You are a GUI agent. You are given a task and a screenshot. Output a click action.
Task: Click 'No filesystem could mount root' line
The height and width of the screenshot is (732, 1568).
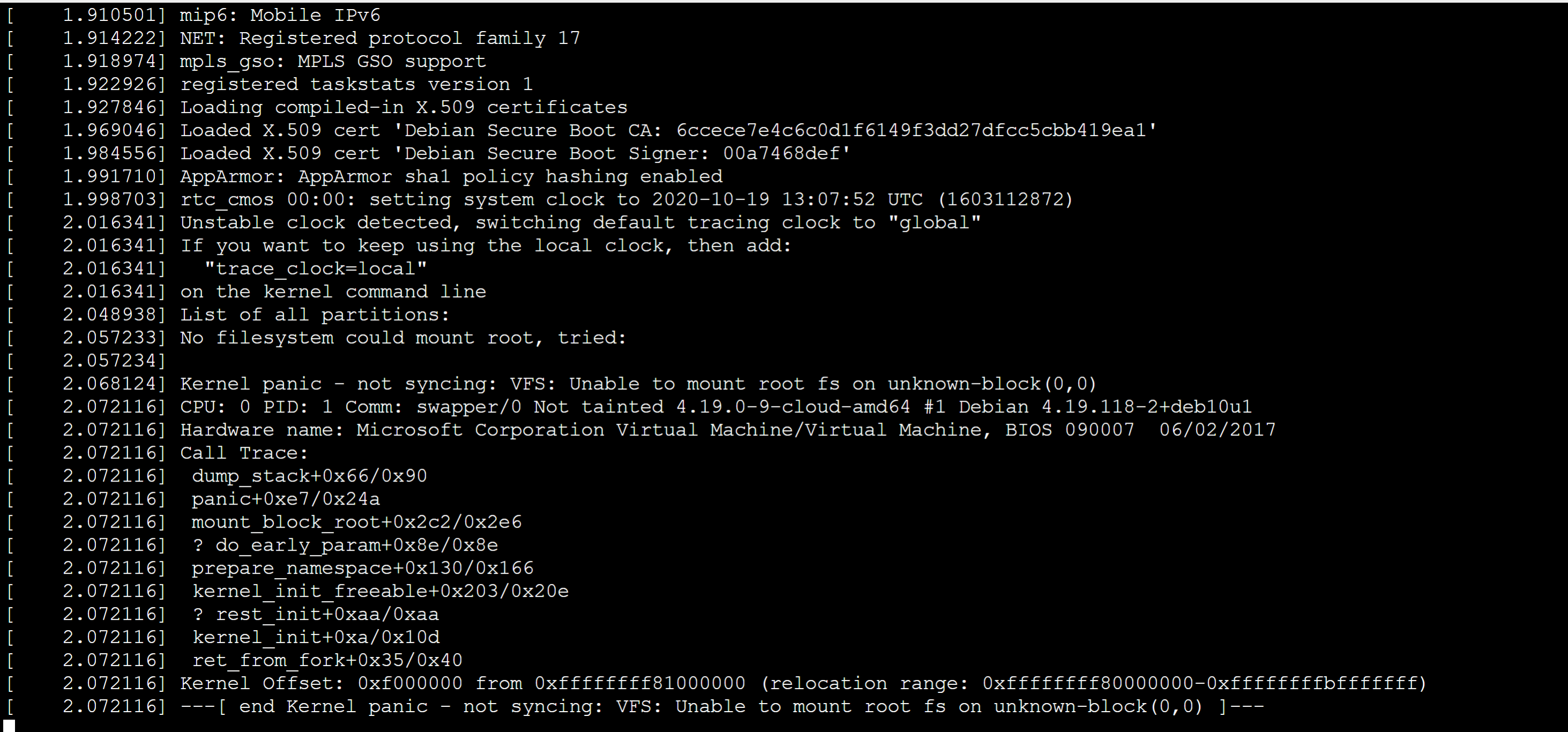403,338
